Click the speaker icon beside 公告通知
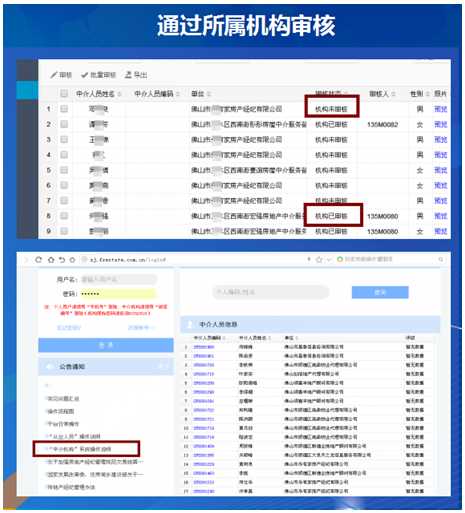 click(x=50, y=367)
